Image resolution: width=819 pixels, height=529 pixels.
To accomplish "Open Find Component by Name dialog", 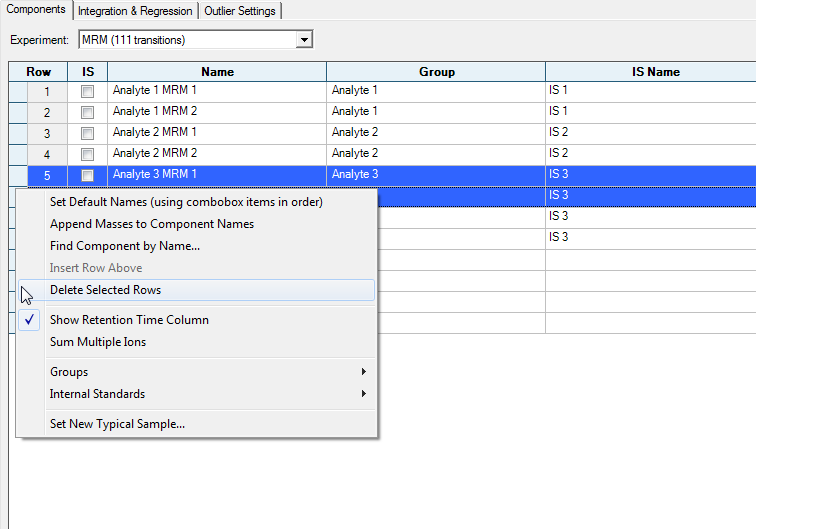I will 125,246.
